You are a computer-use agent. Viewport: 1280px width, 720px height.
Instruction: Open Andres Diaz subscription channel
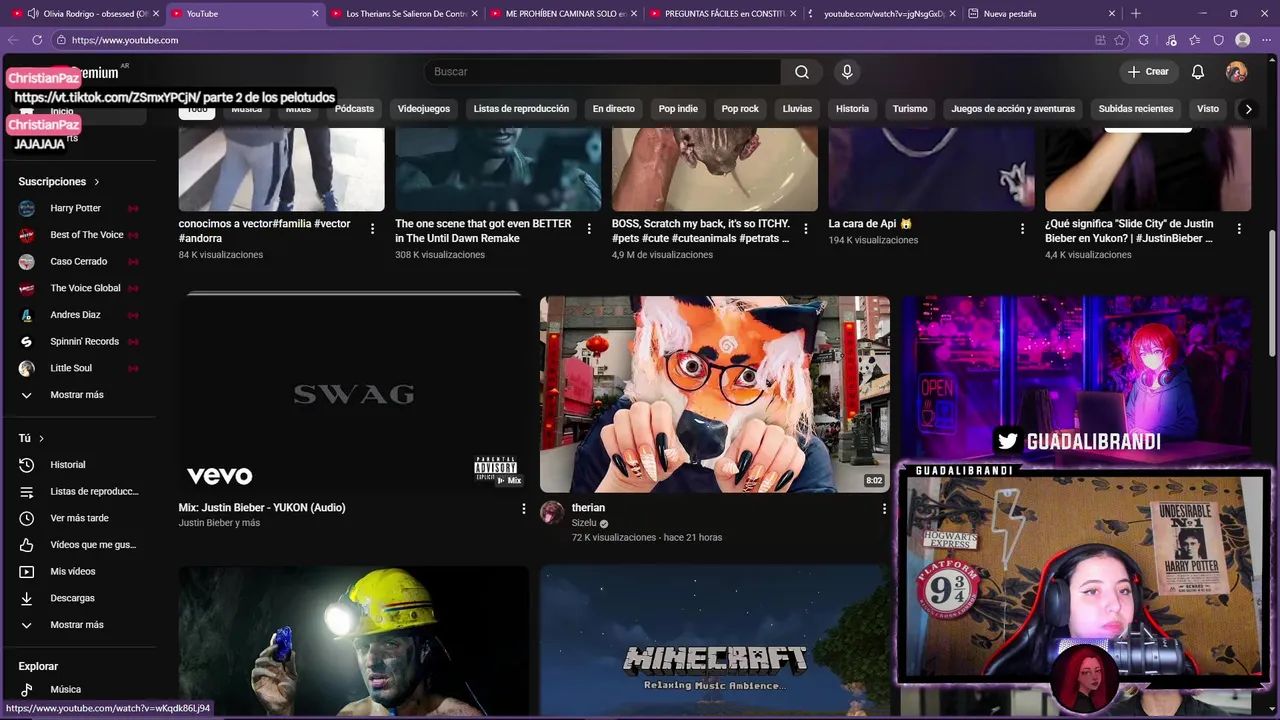click(x=78, y=315)
